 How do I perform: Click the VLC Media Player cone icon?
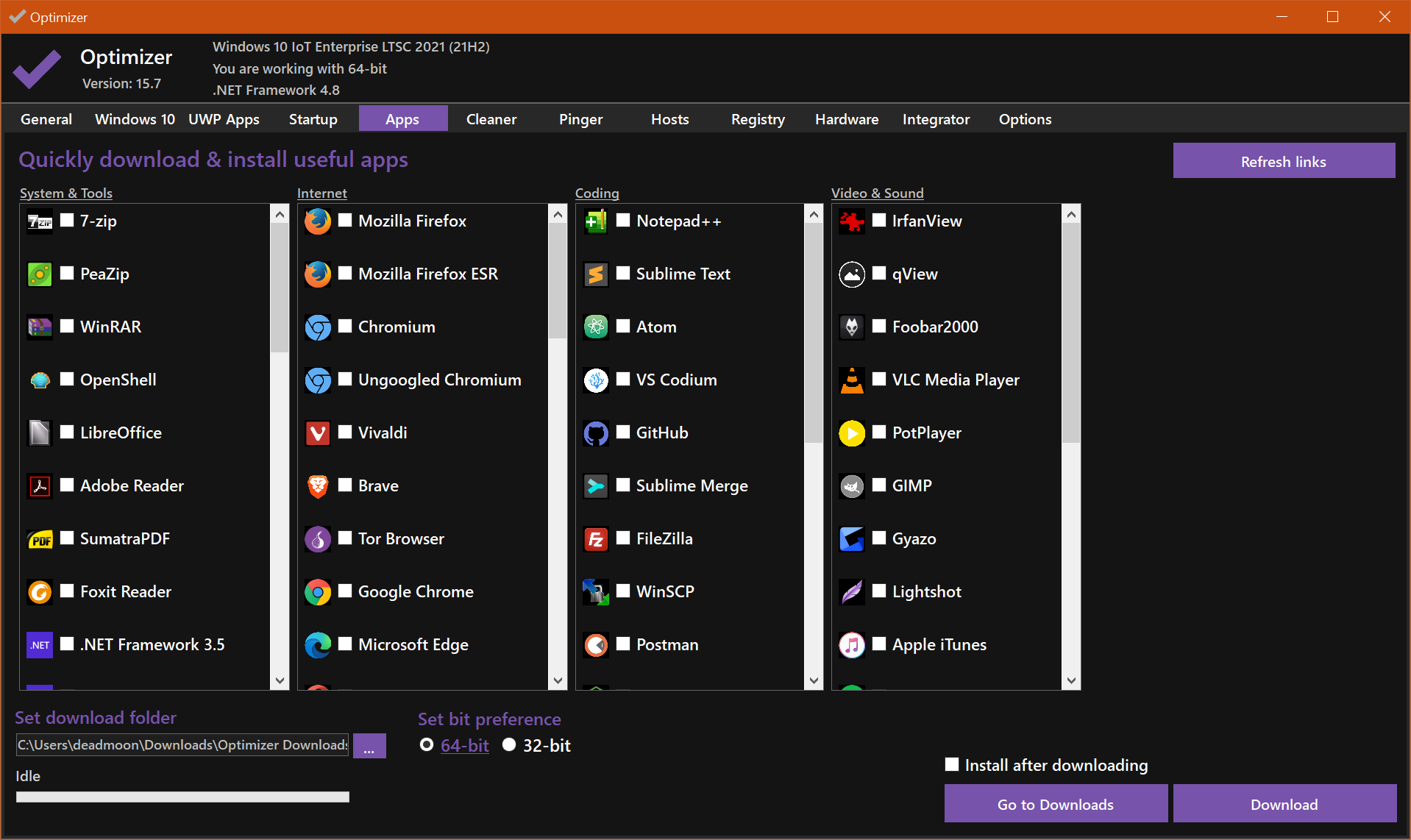point(852,380)
